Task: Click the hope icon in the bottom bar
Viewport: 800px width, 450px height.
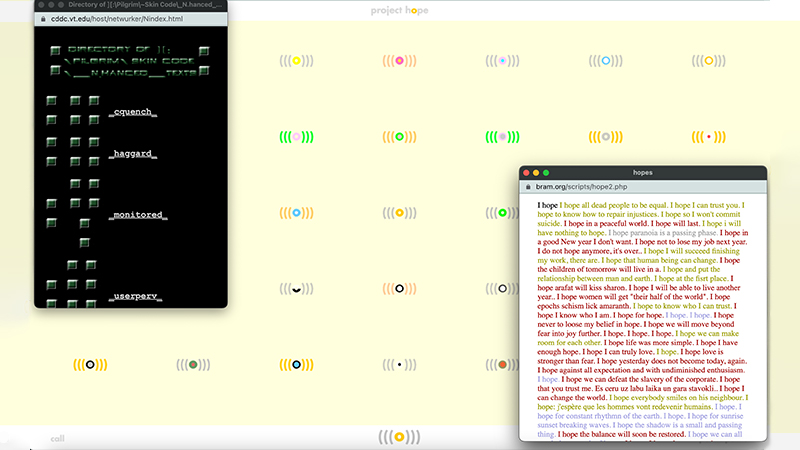Action: point(399,437)
